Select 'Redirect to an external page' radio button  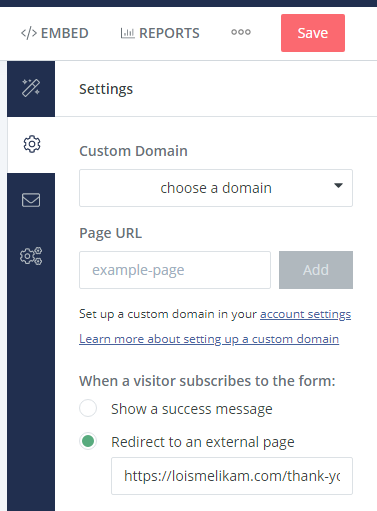88,441
